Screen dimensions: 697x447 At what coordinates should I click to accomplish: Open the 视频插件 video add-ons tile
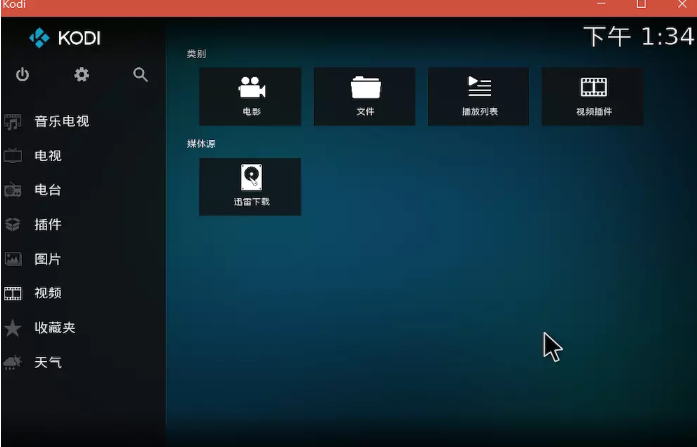[593, 96]
